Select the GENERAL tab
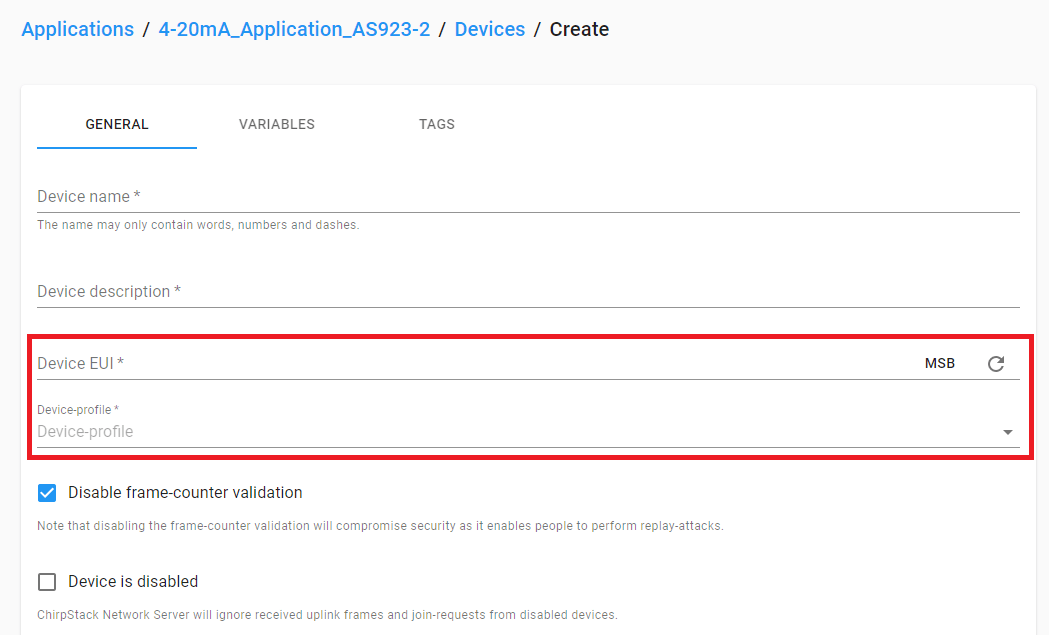This screenshot has width=1063, height=635. [116, 124]
